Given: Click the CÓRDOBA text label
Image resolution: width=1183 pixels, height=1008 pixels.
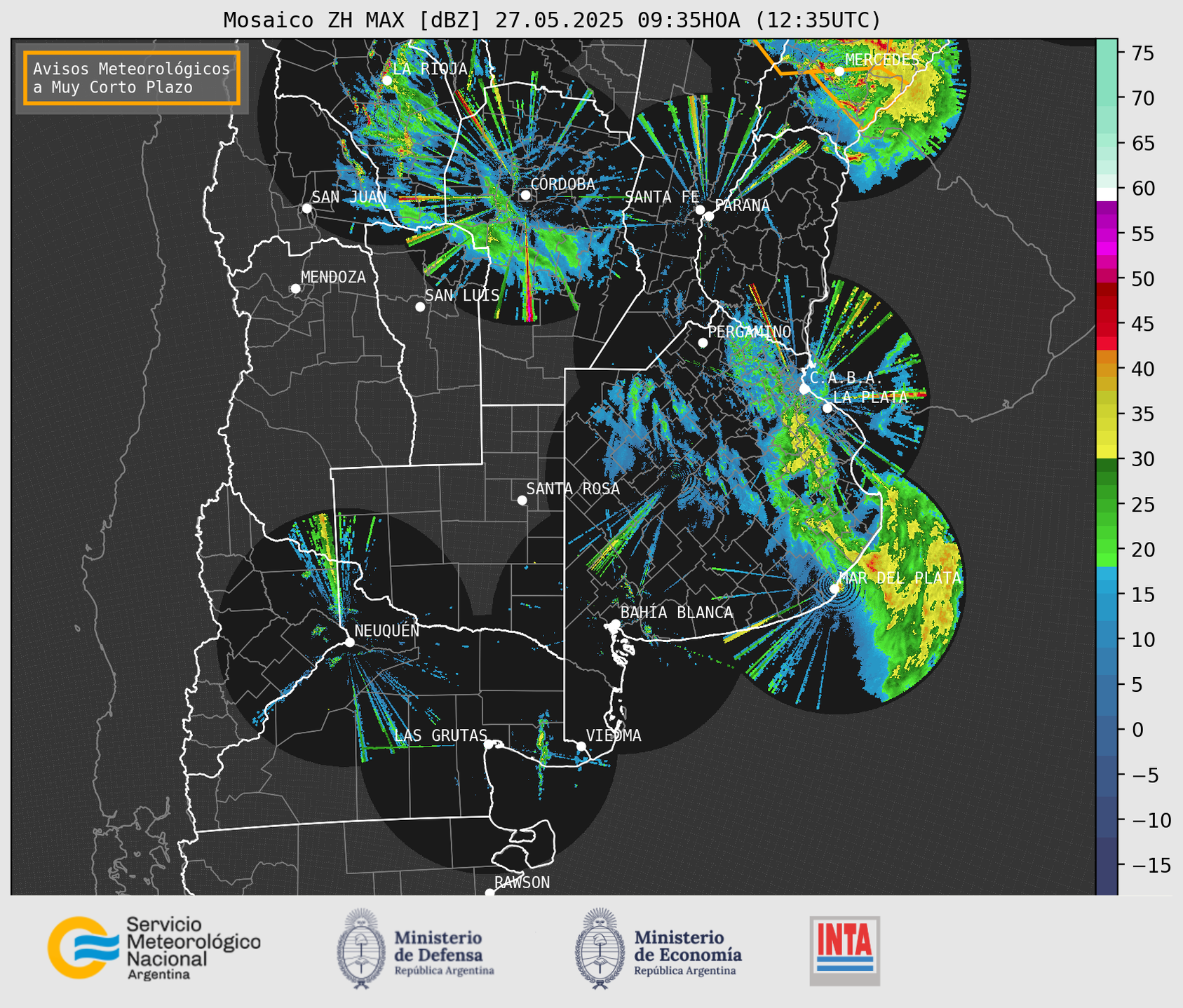Looking at the screenshot, I should 562,184.
